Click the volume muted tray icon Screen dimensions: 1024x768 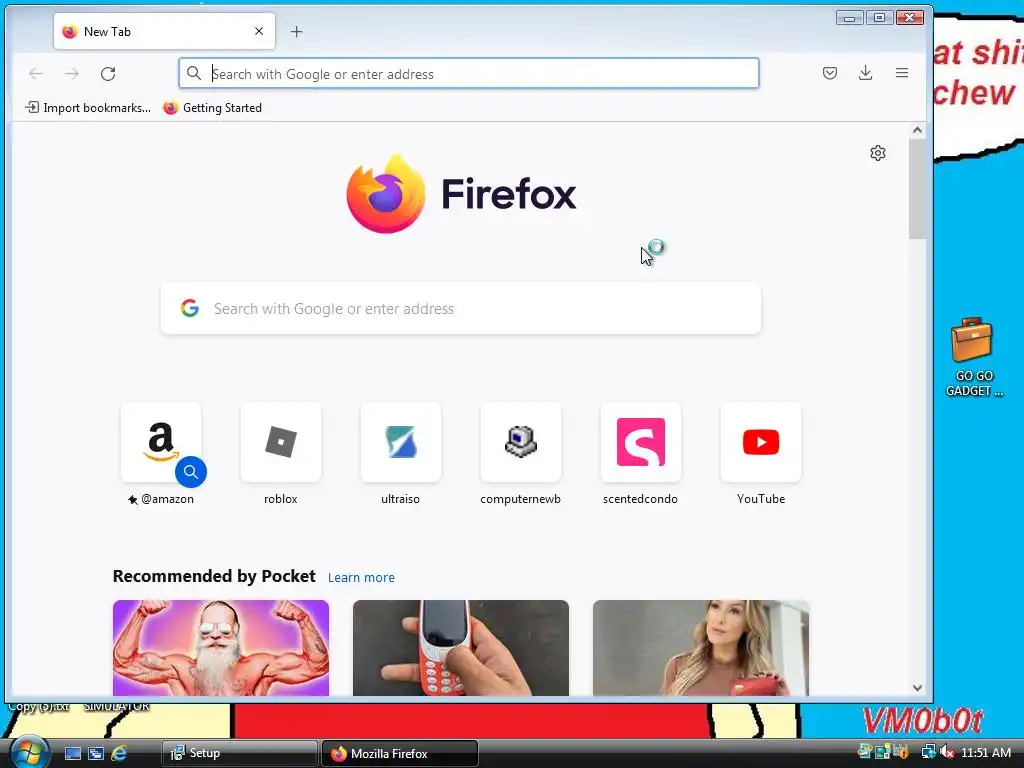[946, 752]
